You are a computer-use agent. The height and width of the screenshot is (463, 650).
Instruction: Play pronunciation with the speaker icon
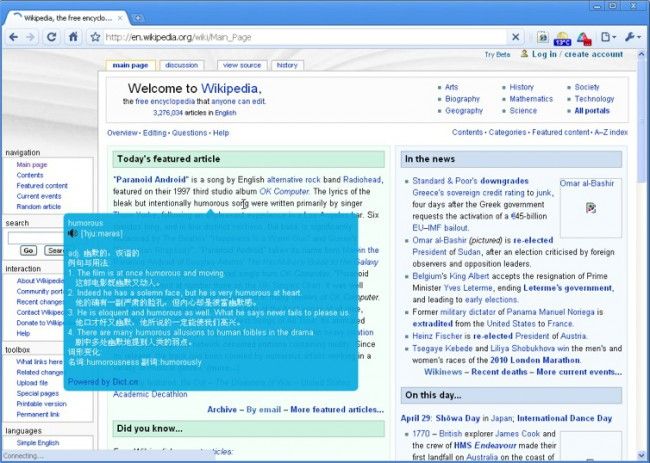point(73,233)
